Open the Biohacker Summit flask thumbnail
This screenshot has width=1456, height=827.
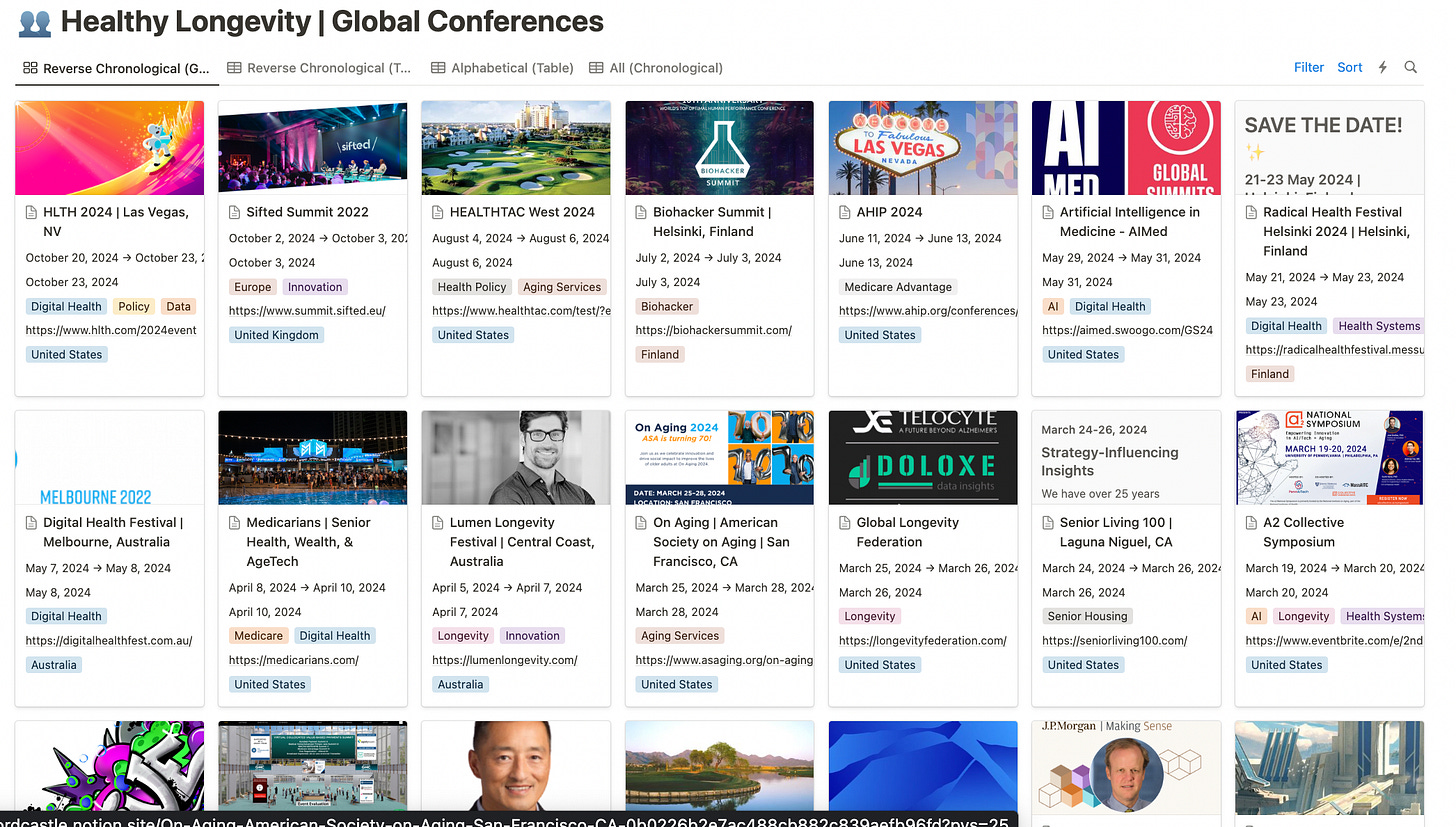click(720, 148)
